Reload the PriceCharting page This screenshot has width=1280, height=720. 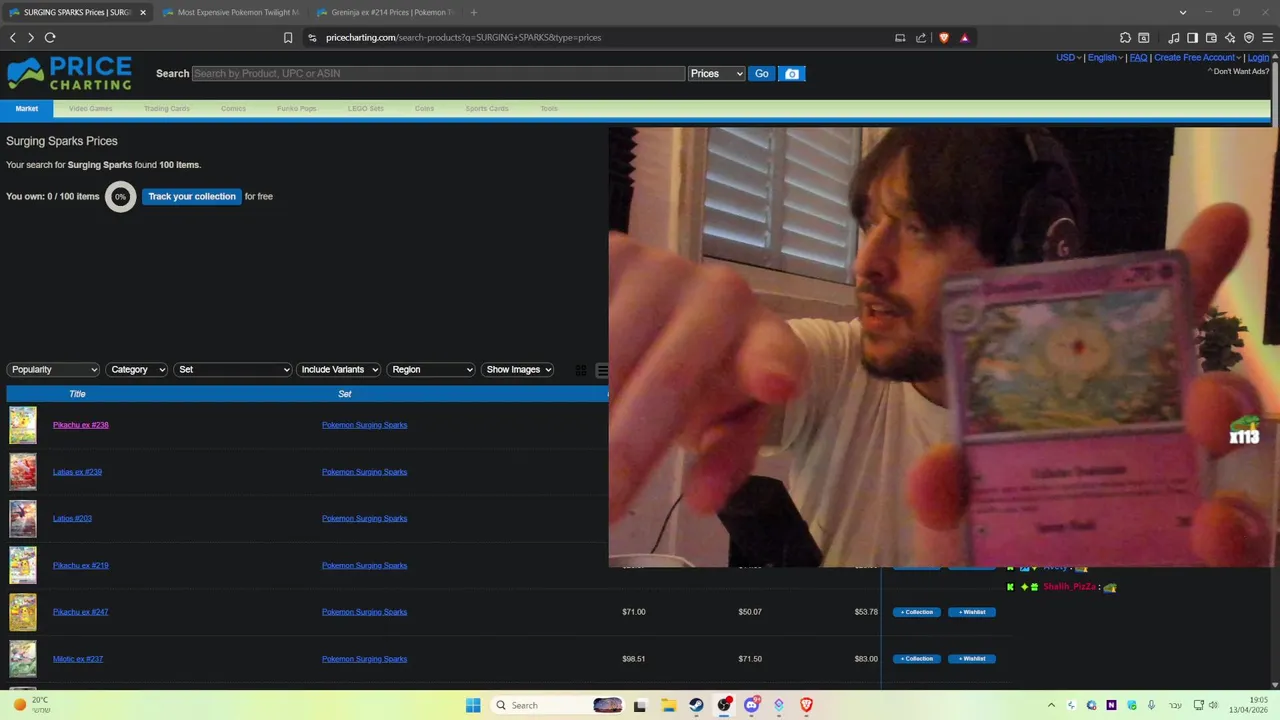point(50,37)
